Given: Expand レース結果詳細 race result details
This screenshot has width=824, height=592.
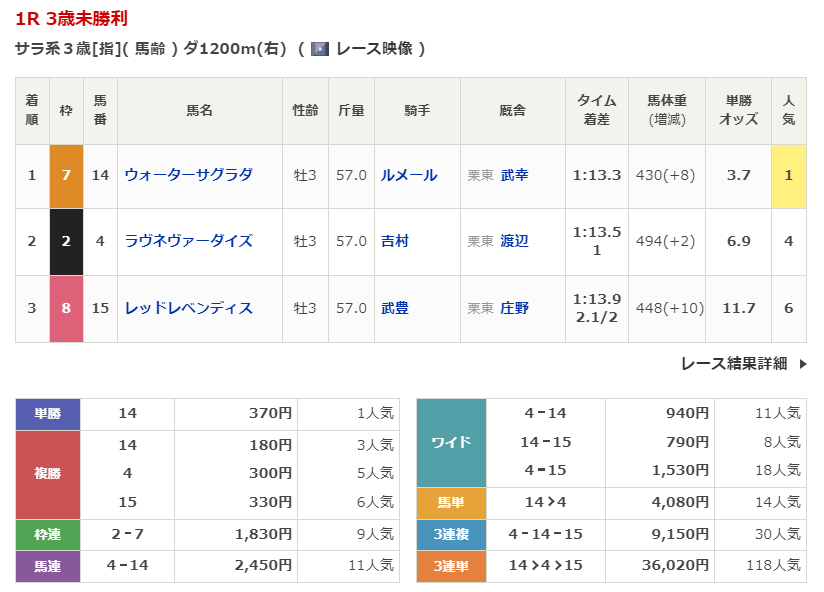Looking at the screenshot, I should 733,364.
